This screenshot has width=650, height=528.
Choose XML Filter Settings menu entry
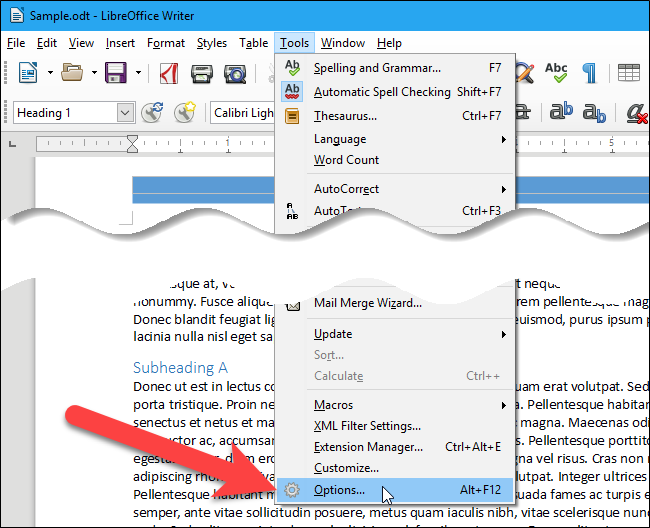pyautogui.click(x=395, y=426)
